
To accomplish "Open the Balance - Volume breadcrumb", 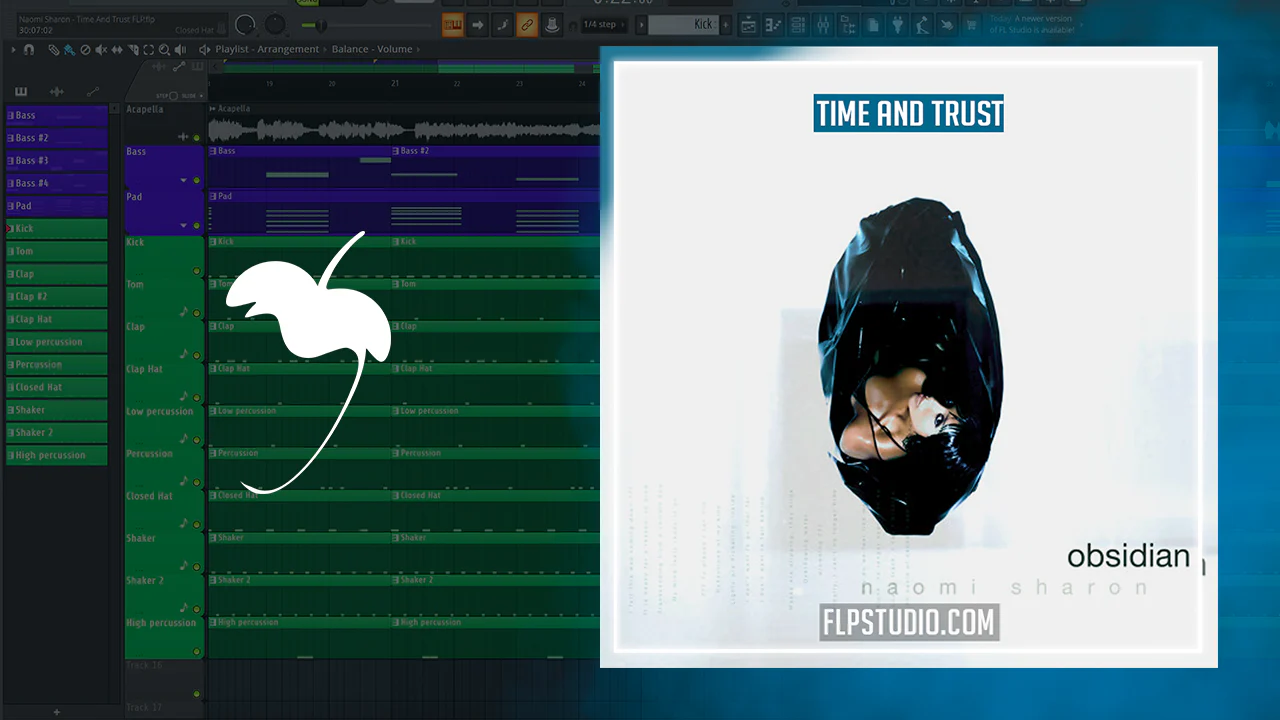I will pos(372,49).
